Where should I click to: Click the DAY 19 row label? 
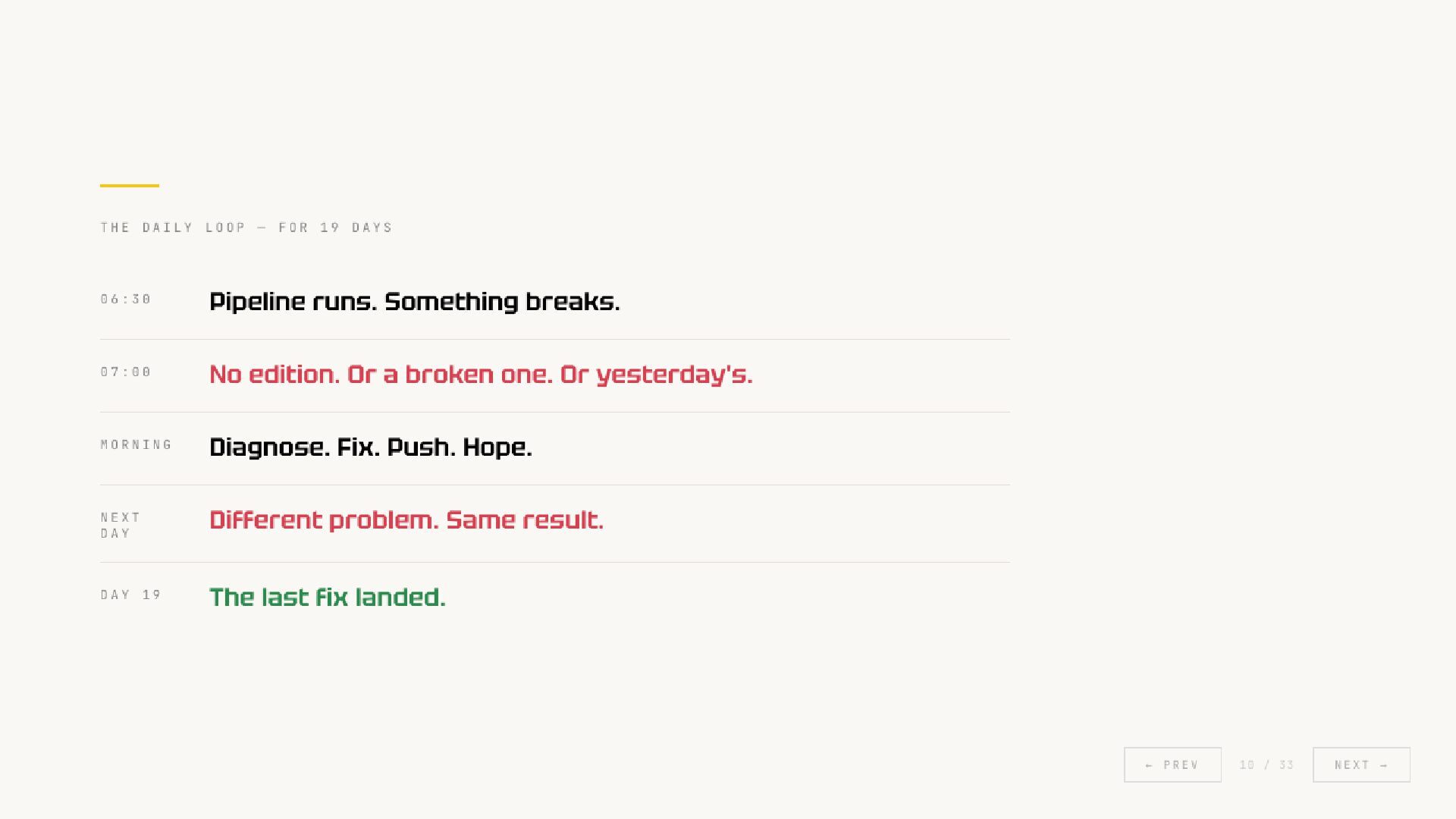point(131,595)
